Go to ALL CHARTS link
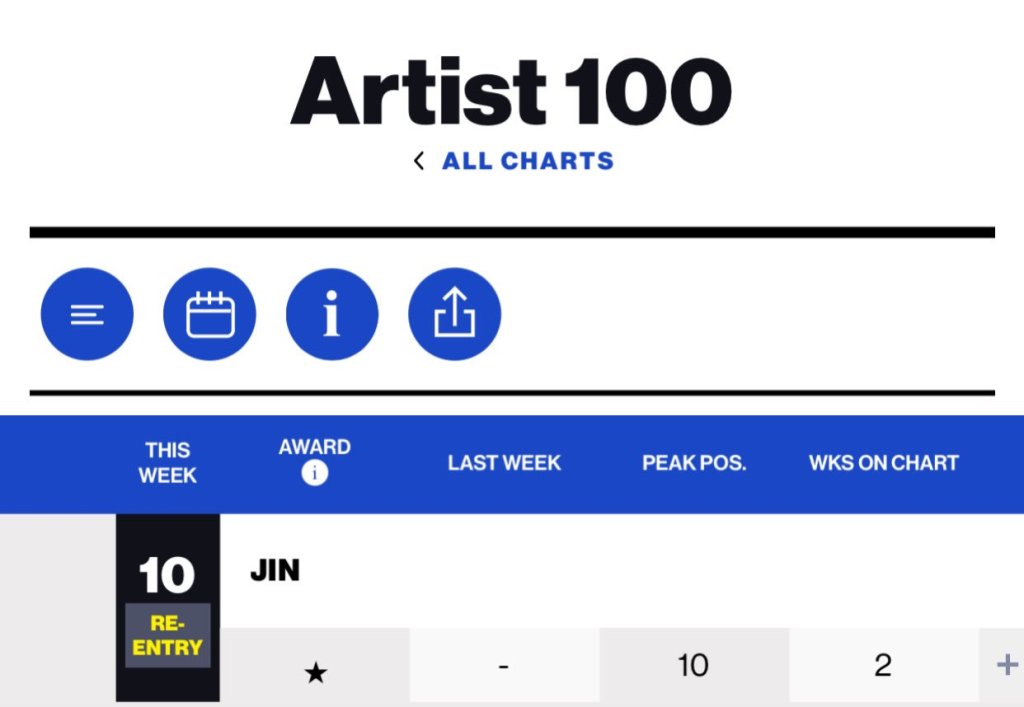The image size is (1024, 707). (x=528, y=161)
